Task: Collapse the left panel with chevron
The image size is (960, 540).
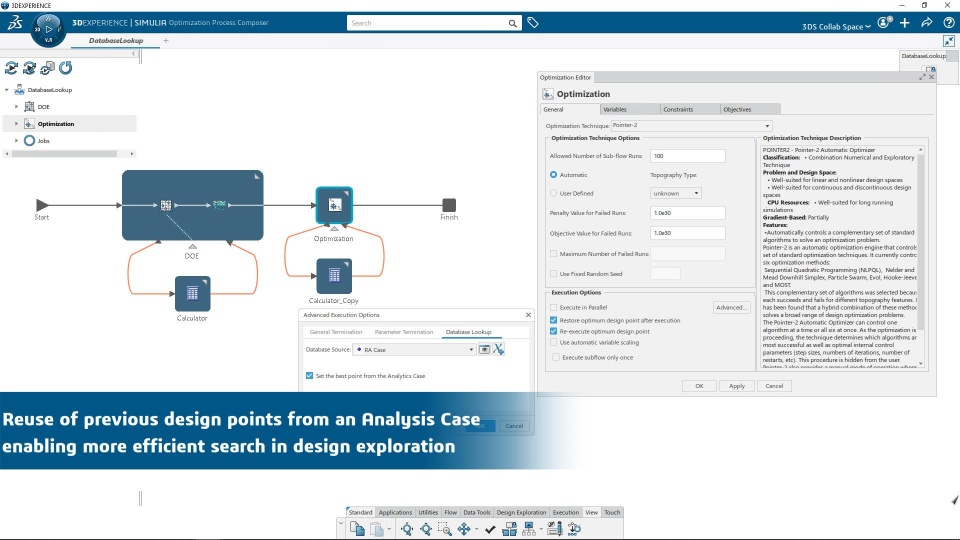Action: [133, 54]
